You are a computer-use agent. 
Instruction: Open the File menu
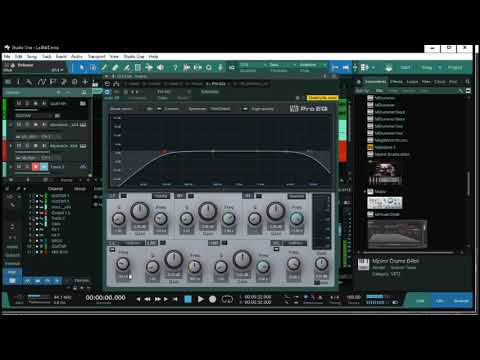7,56
